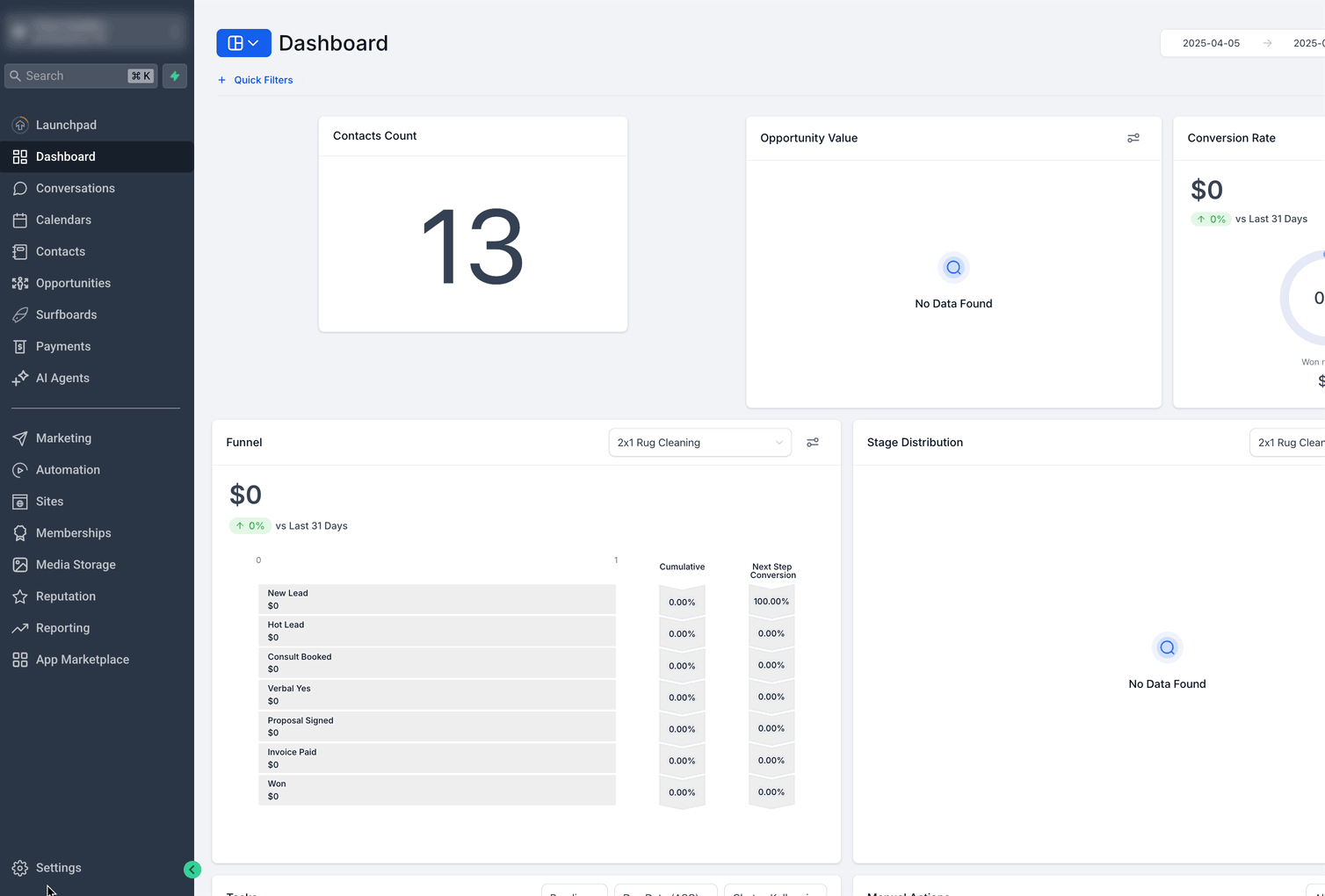
Task: Open the Opportunity Value widget filter icon
Action: (x=1133, y=138)
